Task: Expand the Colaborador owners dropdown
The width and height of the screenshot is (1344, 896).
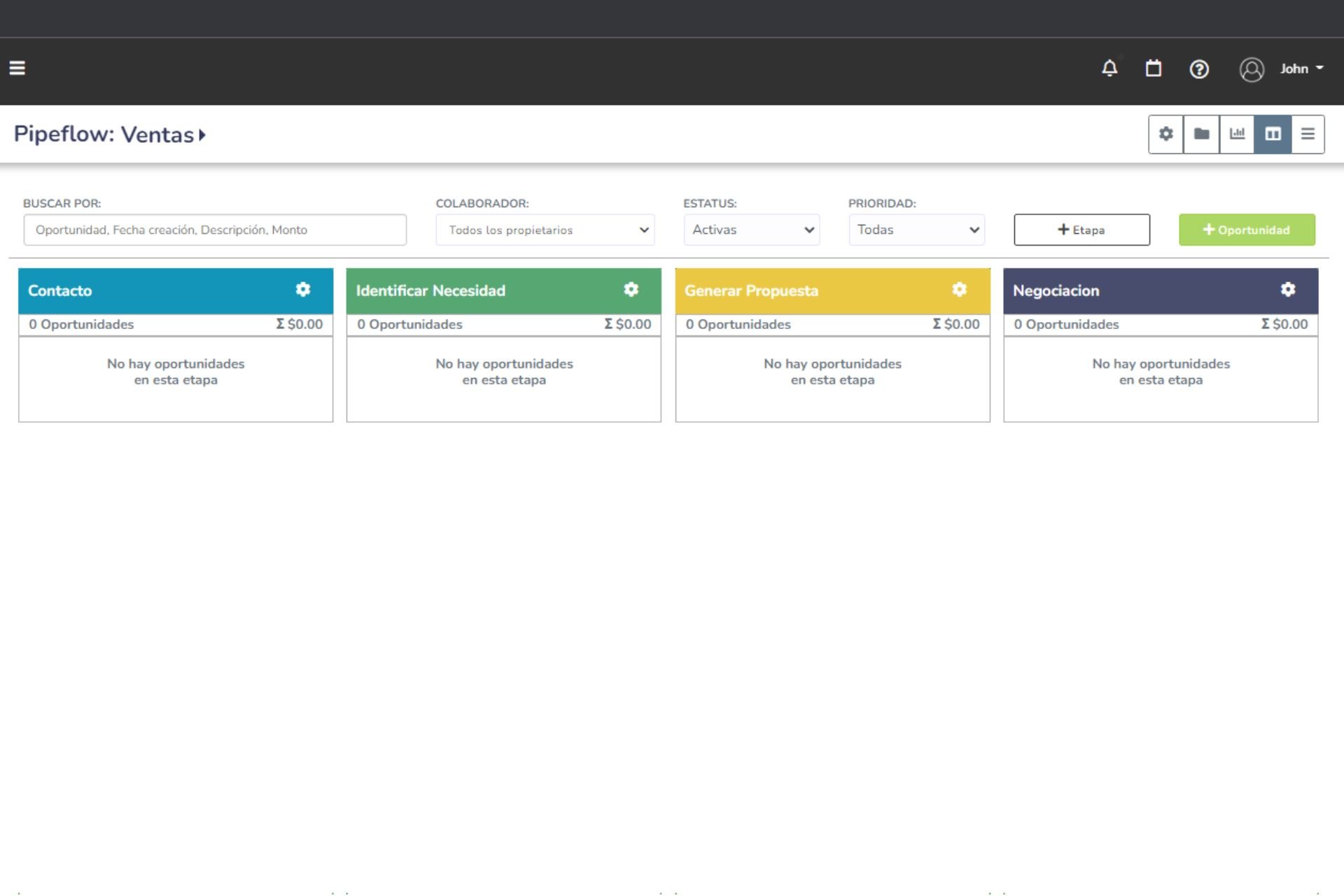Action: [545, 230]
